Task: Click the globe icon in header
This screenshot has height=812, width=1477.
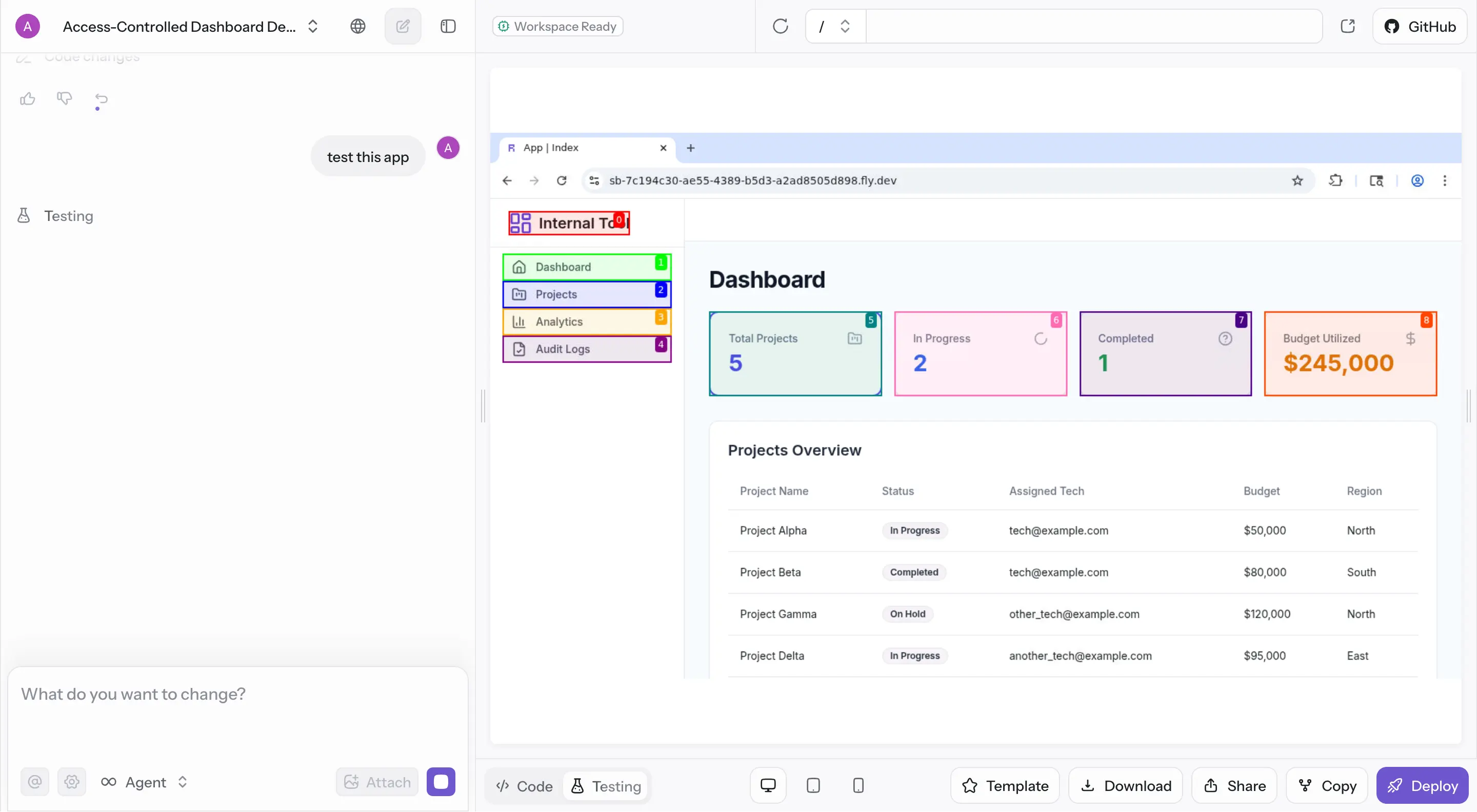Action: point(358,26)
